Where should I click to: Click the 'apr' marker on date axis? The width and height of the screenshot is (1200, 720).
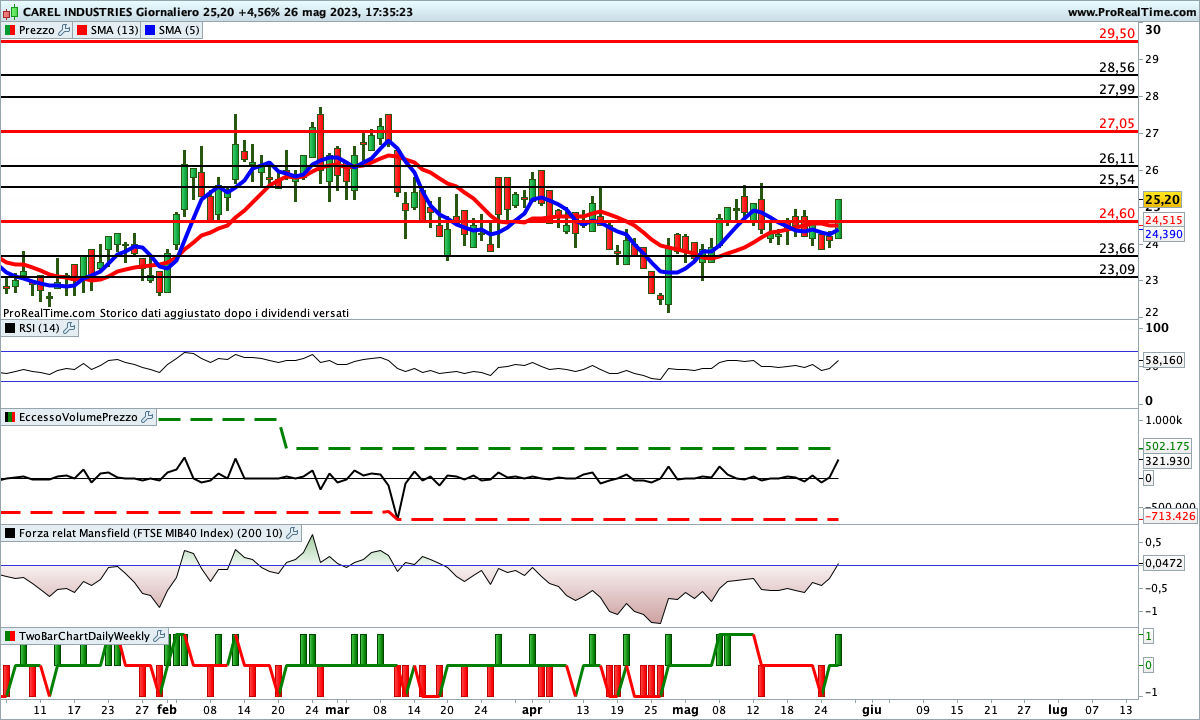[x=532, y=709]
